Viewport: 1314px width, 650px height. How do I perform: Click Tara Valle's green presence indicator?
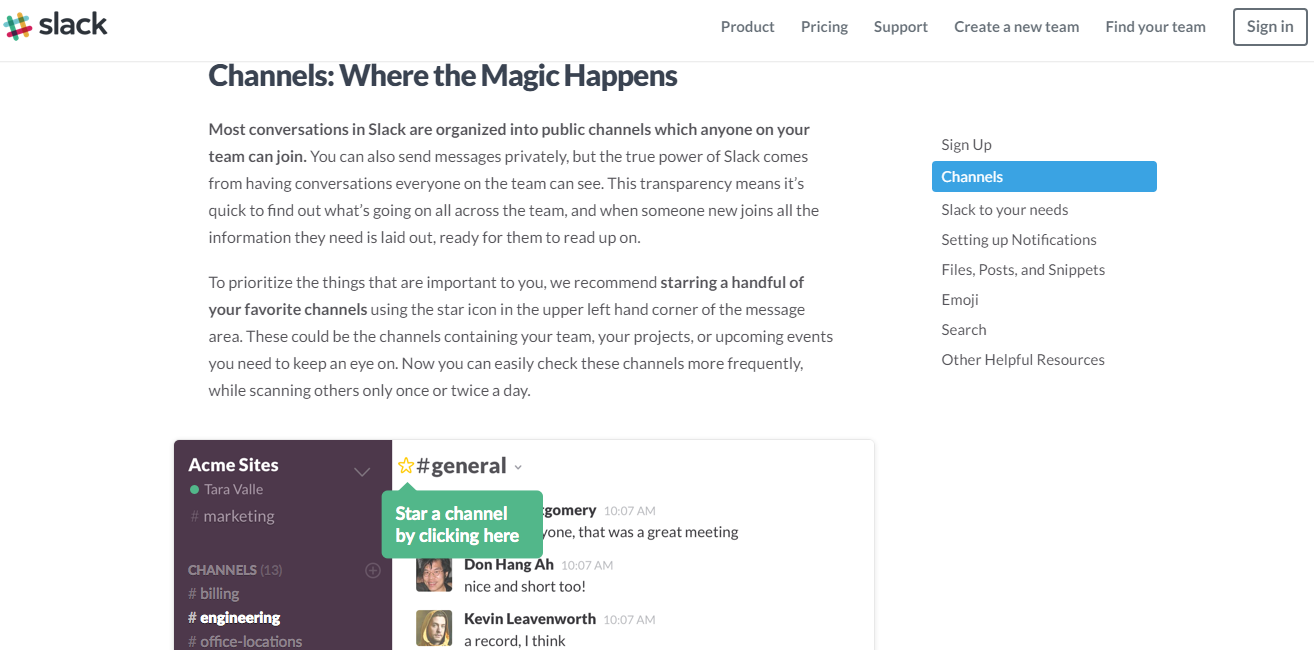coord(196,489)
